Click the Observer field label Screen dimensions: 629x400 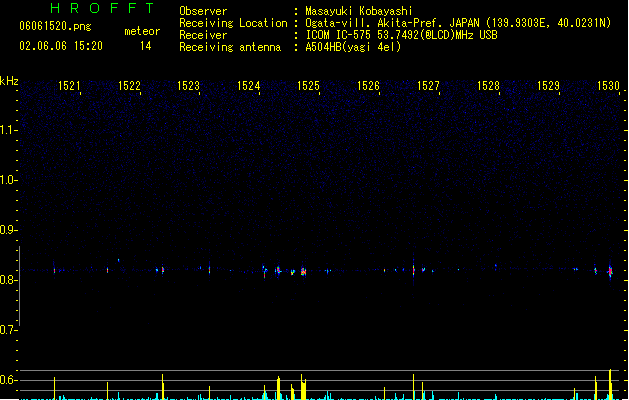203,11
